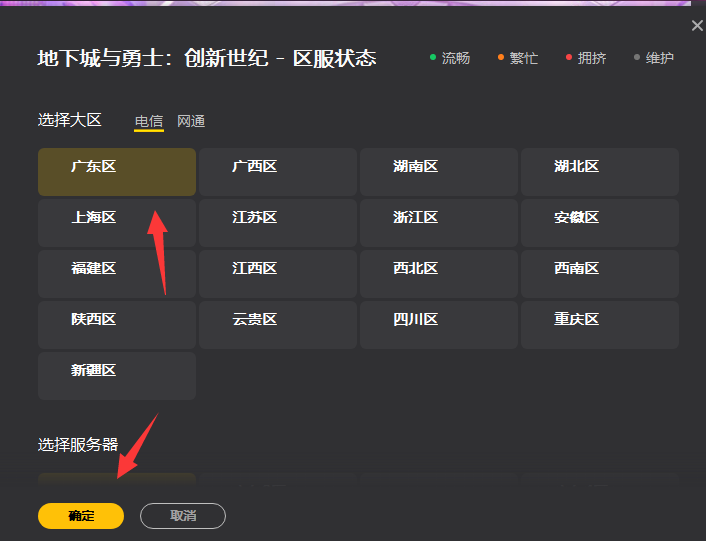The height and width of the screenshot is (541, 706).
Task: Select the 浙江区 region
Action: pyautogui.click(x=439, y=223)
